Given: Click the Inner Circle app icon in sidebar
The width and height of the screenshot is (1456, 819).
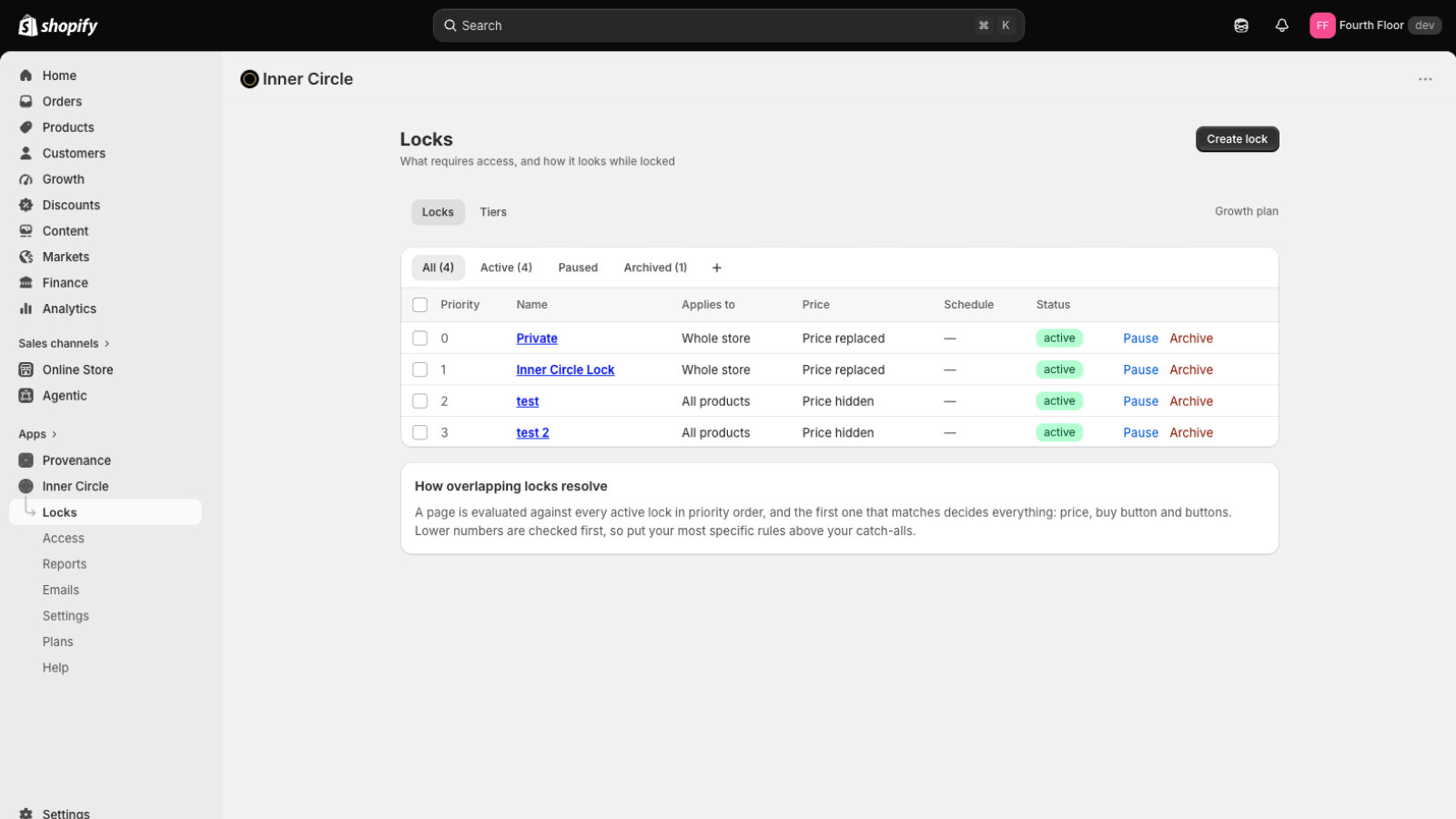Looking at the screenshot, I should 26,486.
